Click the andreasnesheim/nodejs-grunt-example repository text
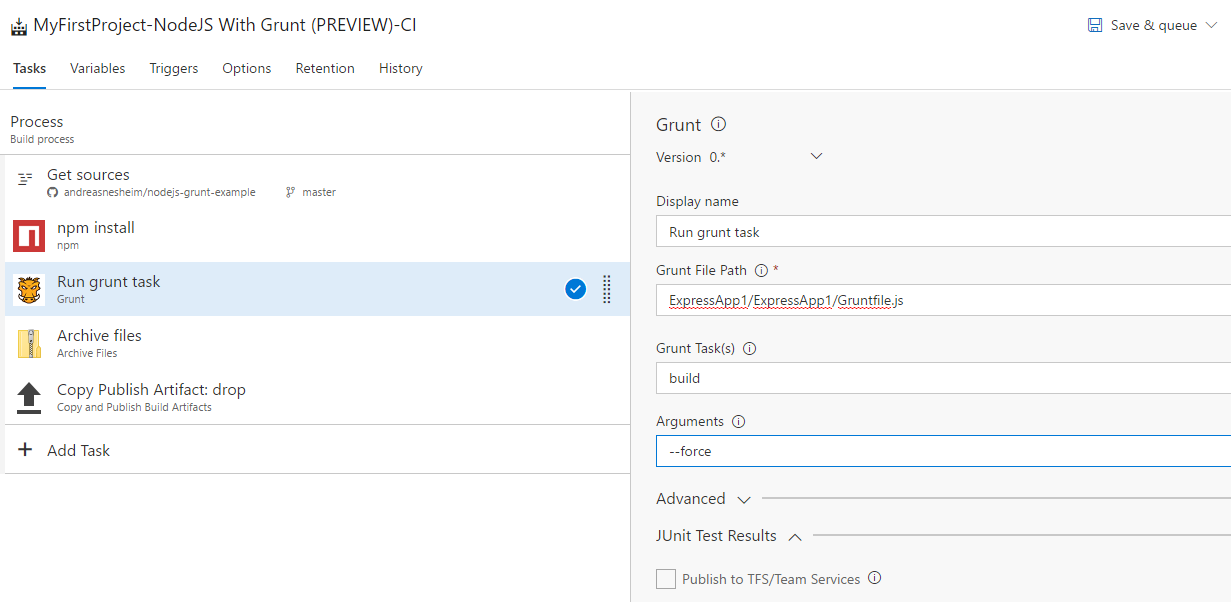 [x=159, y=192]
